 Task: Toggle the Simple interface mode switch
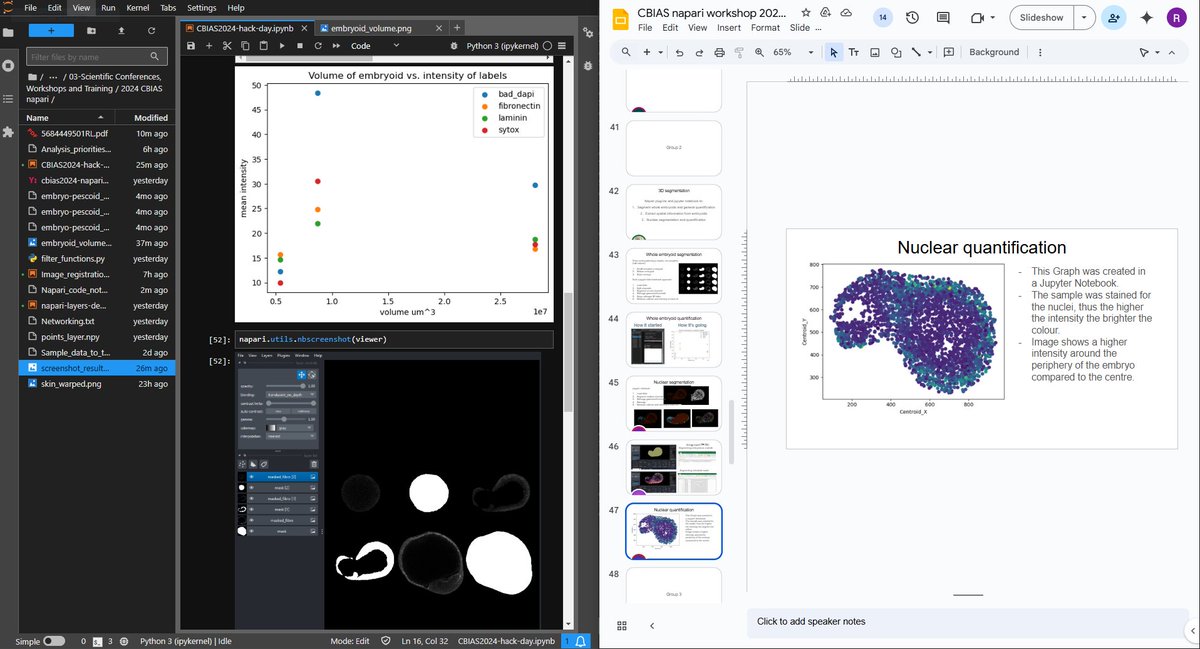54,640
